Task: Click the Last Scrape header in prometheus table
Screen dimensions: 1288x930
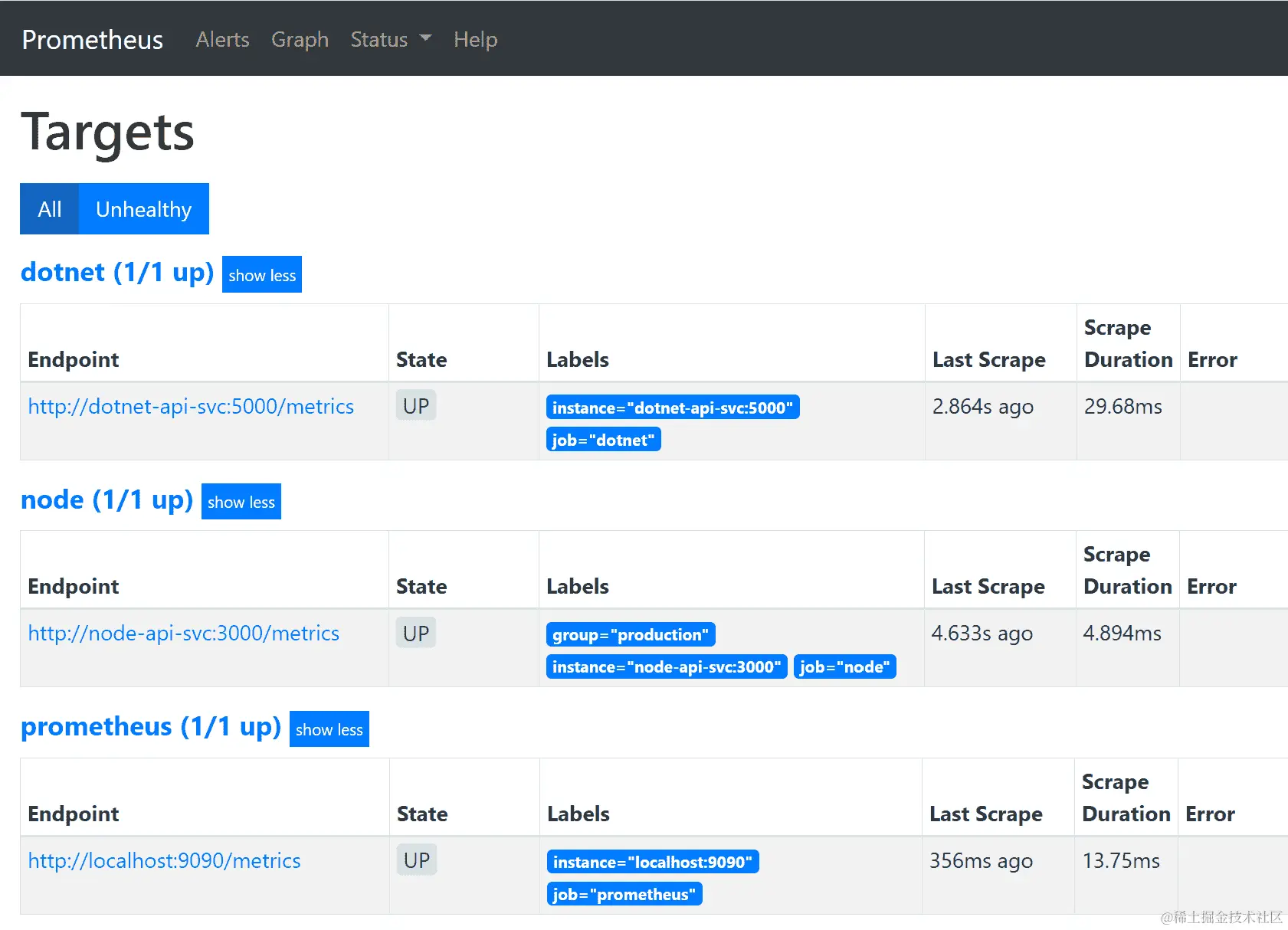Action: [x=986, y=814]
